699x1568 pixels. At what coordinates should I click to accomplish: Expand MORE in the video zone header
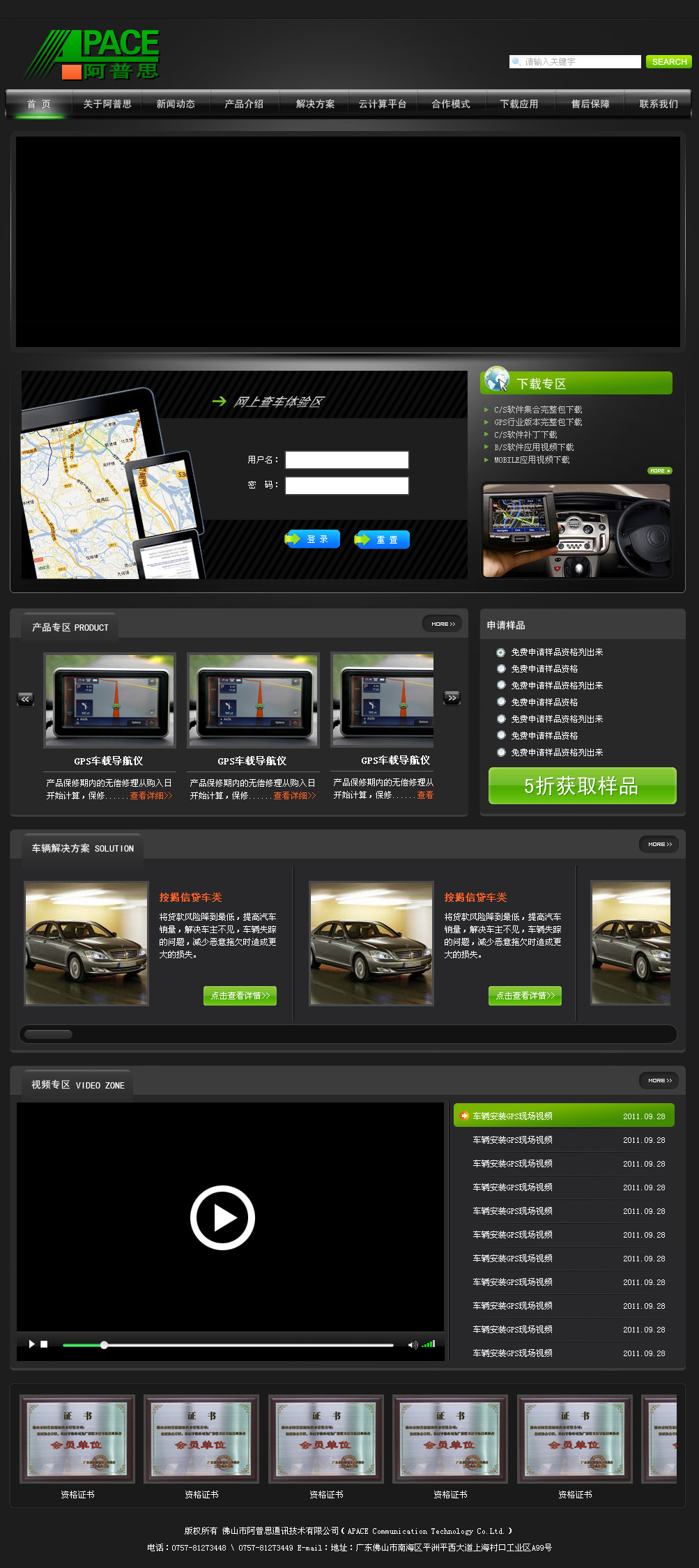click(659, 1080)
